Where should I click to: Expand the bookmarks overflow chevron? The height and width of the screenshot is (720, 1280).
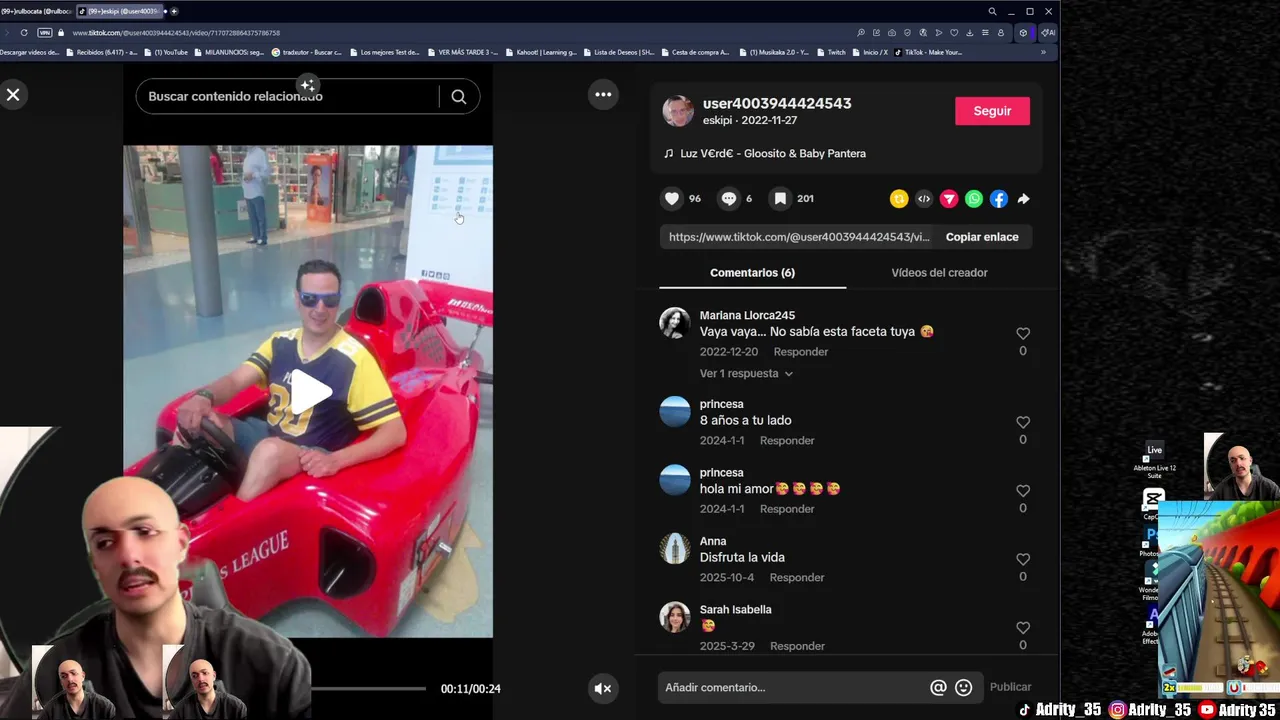(1043, 52)
